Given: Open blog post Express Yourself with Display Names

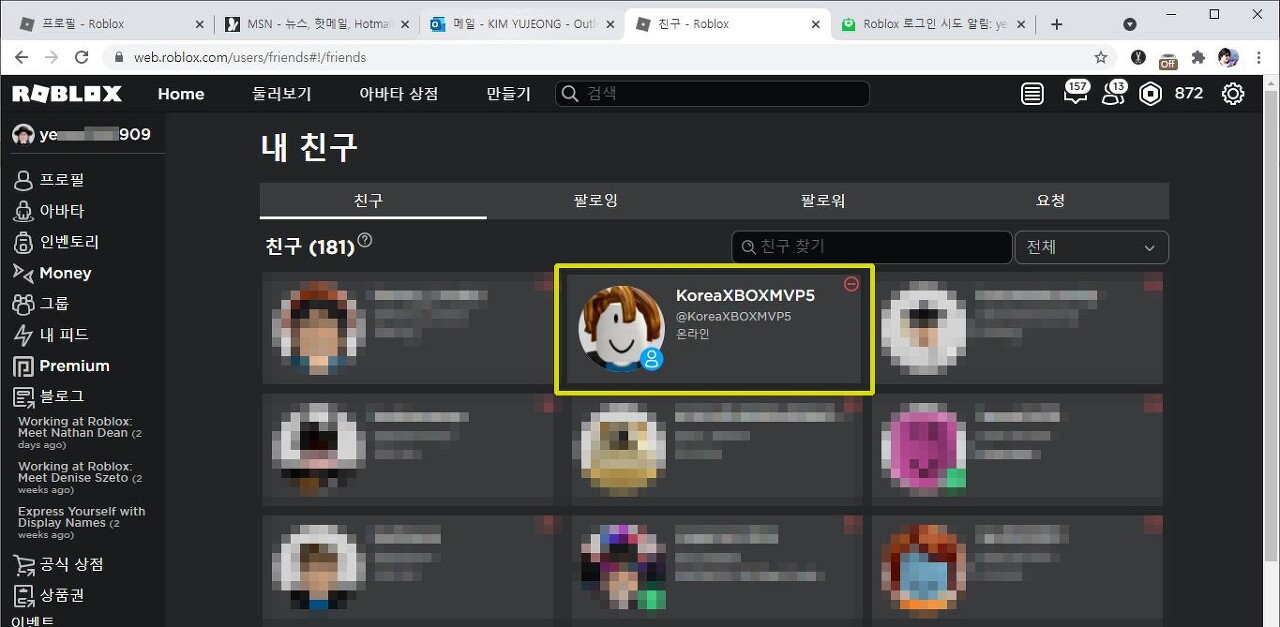Looking at the screenshot, I should (81, 523).
